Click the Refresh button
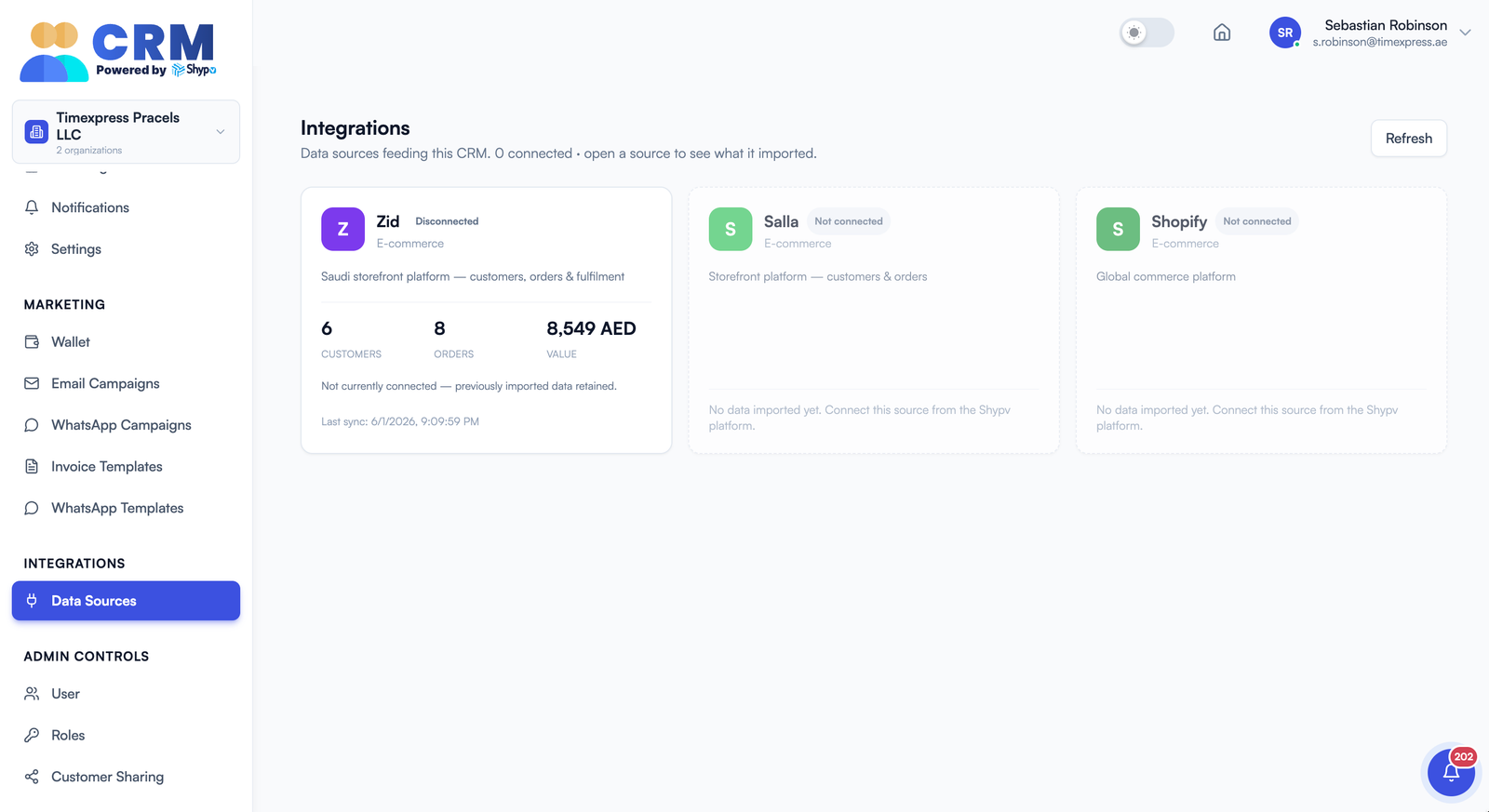Viewport: 1489px width, 812px height. coord(1408,139)
